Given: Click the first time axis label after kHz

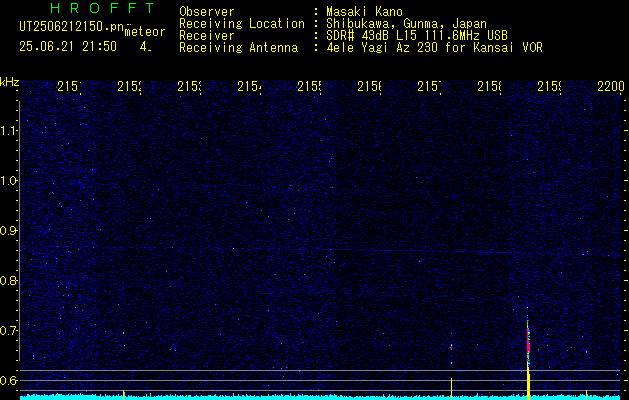Looking at the screenshot, I should (x=69, y=86).
